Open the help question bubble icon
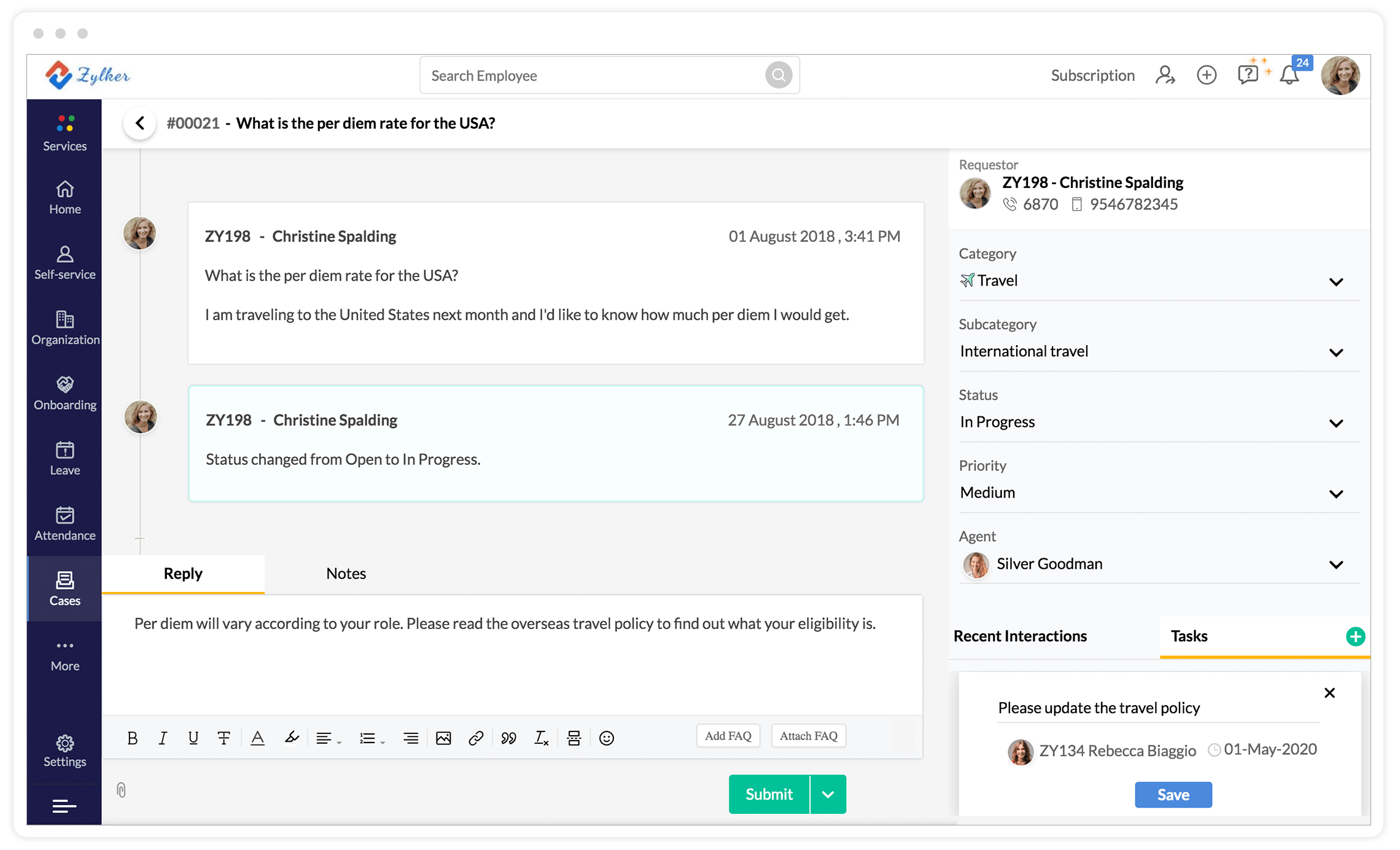This screenshot has height=850, width=1400. click(1248, 75)
